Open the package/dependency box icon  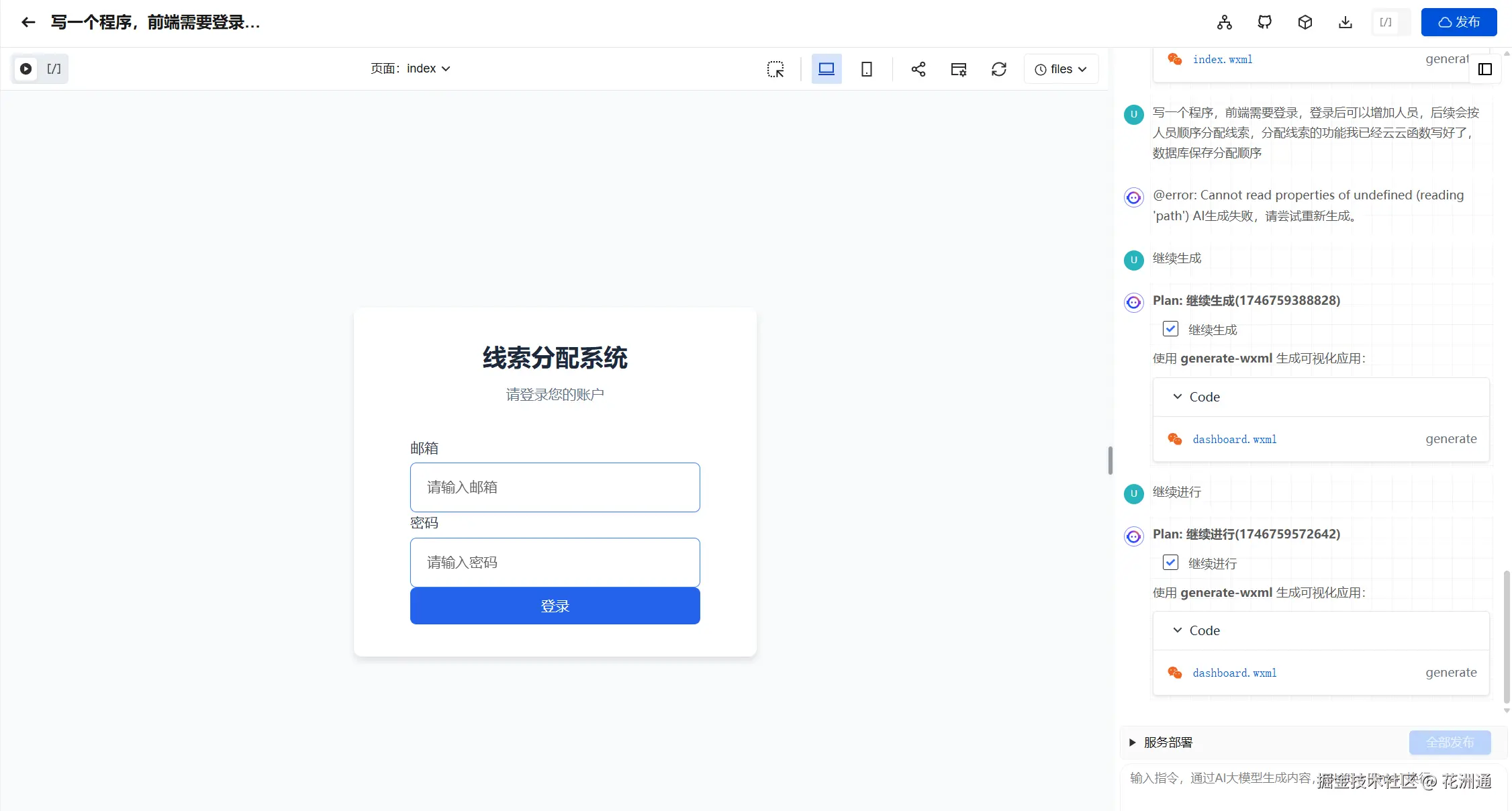point(1305,21)
